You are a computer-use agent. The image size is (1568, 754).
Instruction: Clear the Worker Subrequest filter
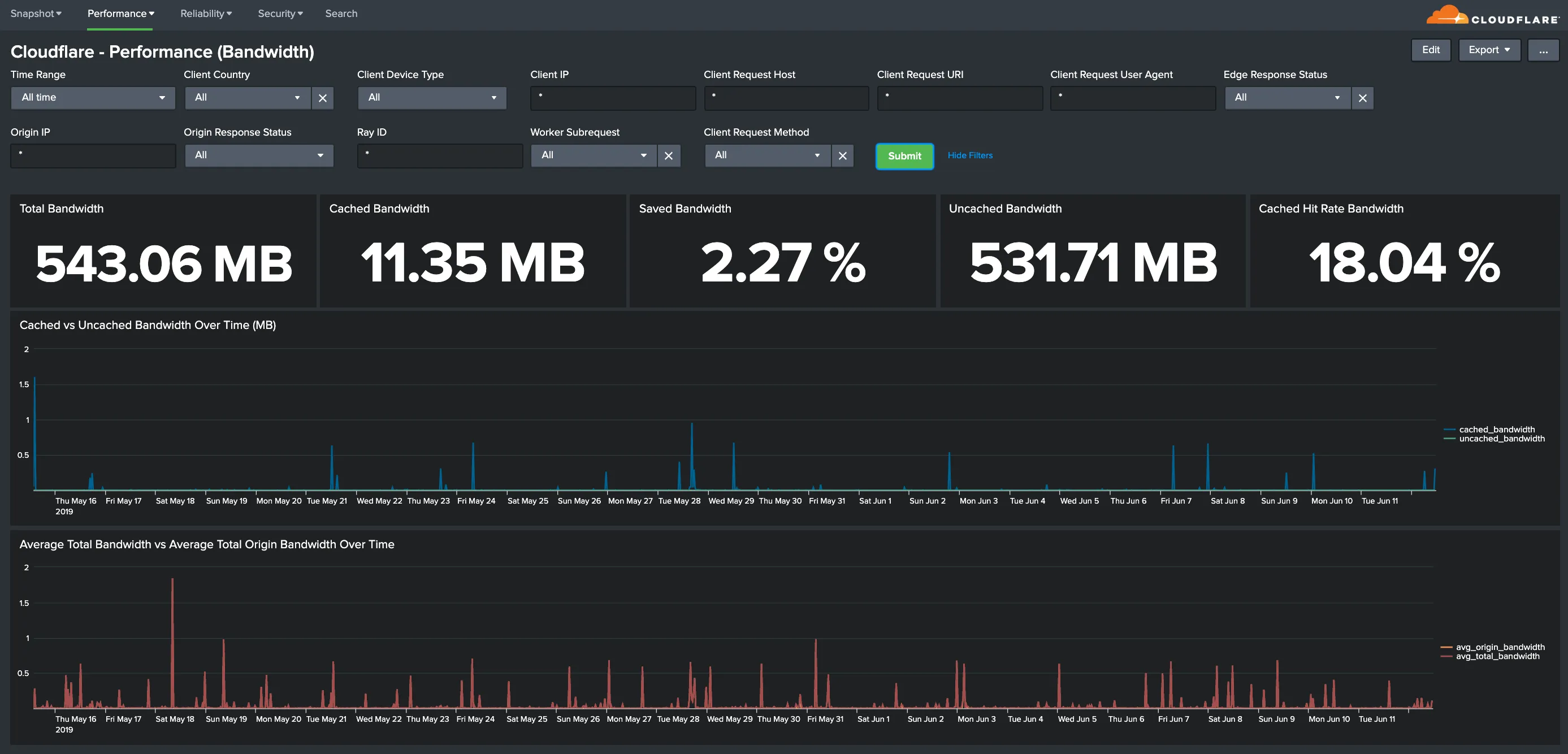coord(669,155)
